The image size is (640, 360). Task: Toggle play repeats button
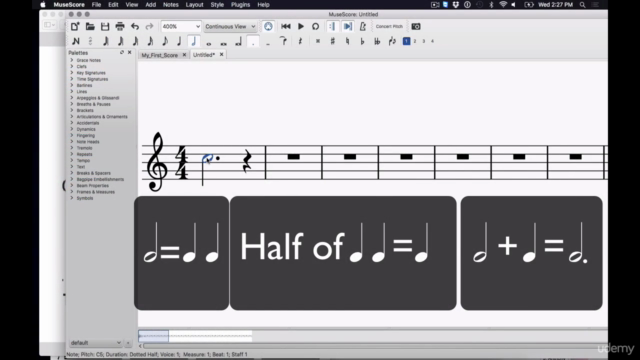coord(332,27)
